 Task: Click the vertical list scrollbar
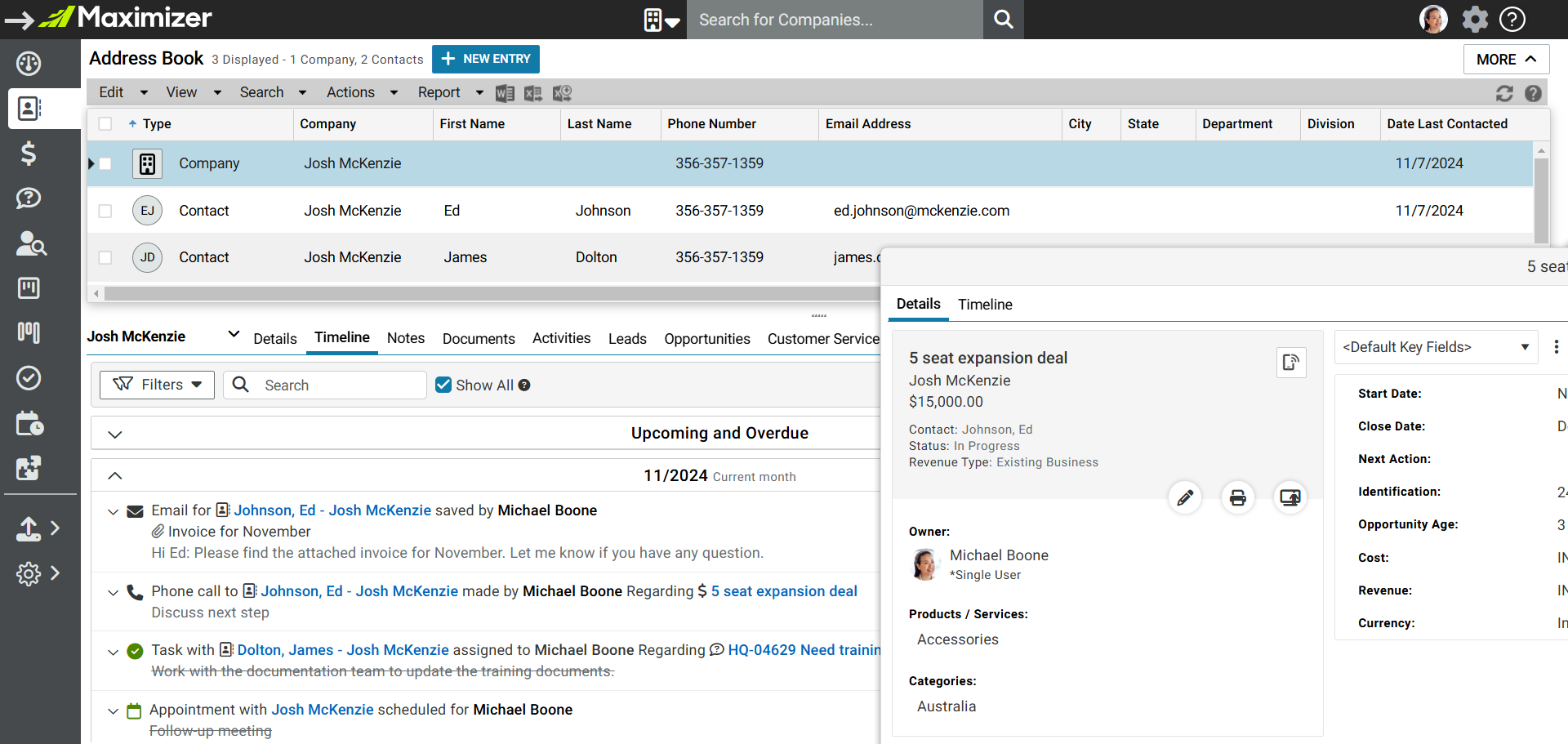click(1541, 200)
